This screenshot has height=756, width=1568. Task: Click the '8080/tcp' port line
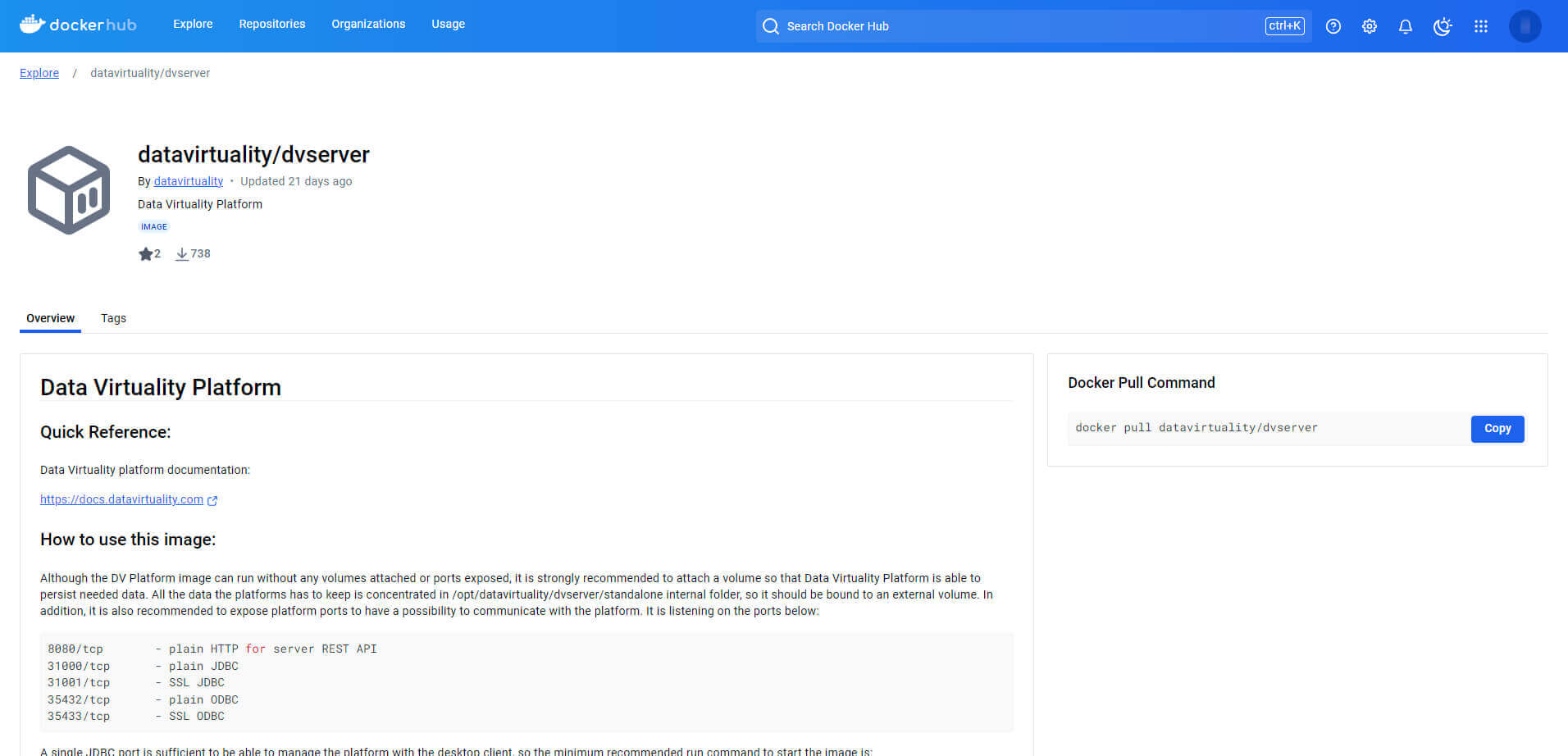(x=212, y=649)
